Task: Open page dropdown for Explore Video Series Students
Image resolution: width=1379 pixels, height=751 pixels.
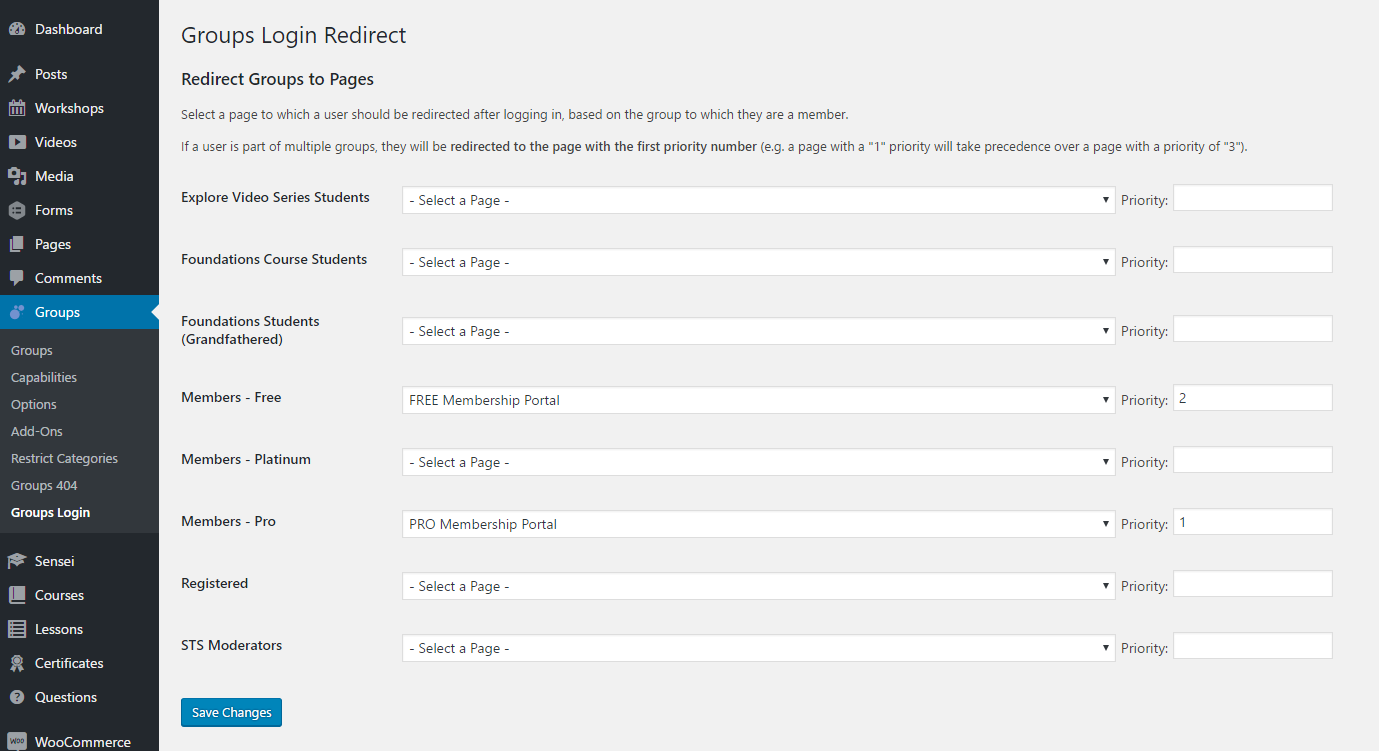Action: coord(758,200)
